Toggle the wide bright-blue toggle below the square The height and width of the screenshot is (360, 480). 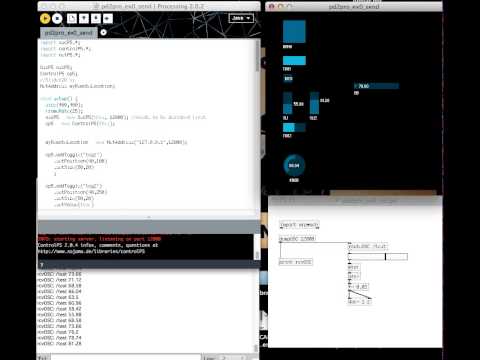pyautogui.click(x=294, y=60)
